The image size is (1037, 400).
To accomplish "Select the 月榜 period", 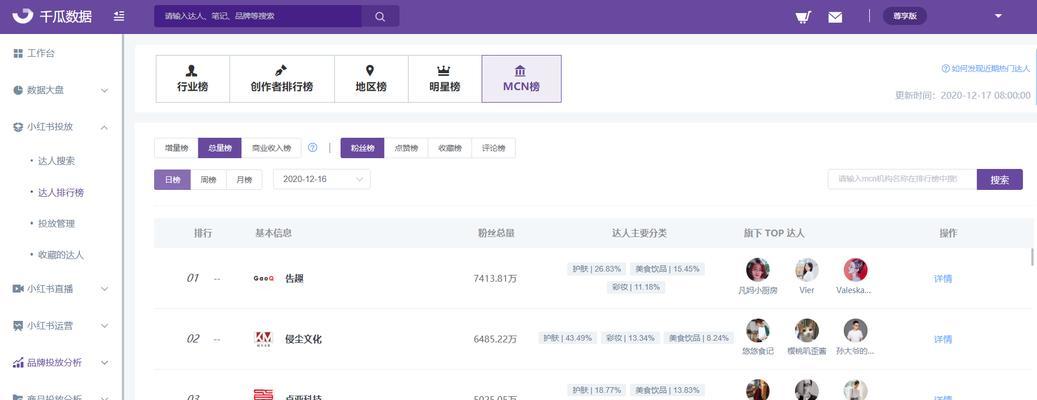I will tap(244, 180).
